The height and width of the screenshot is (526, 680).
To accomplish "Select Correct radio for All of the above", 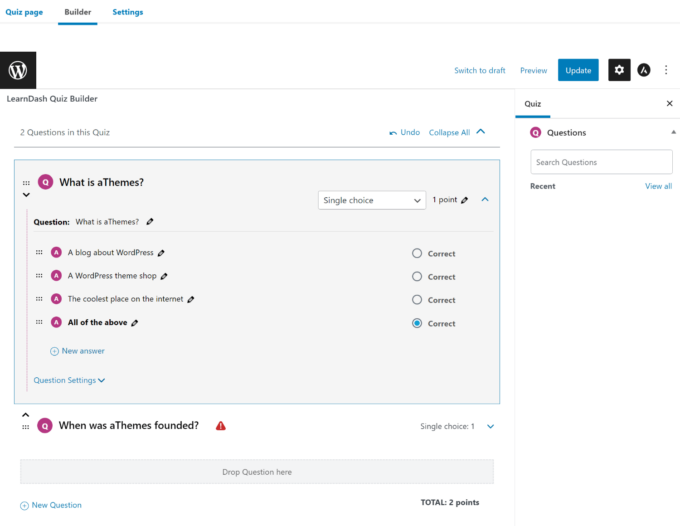I will tap(417, 323).
